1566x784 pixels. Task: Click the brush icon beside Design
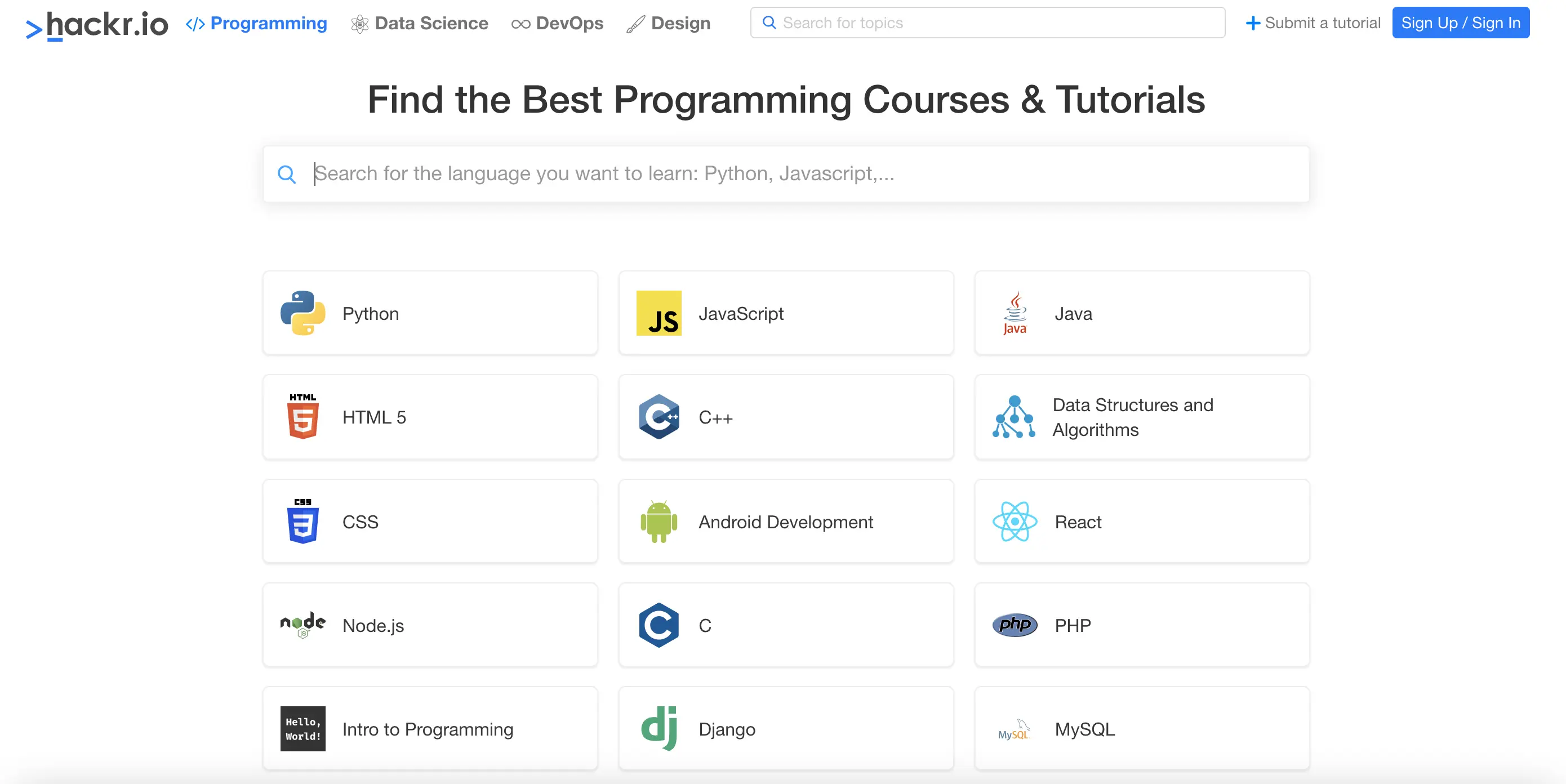pos(635,24)
